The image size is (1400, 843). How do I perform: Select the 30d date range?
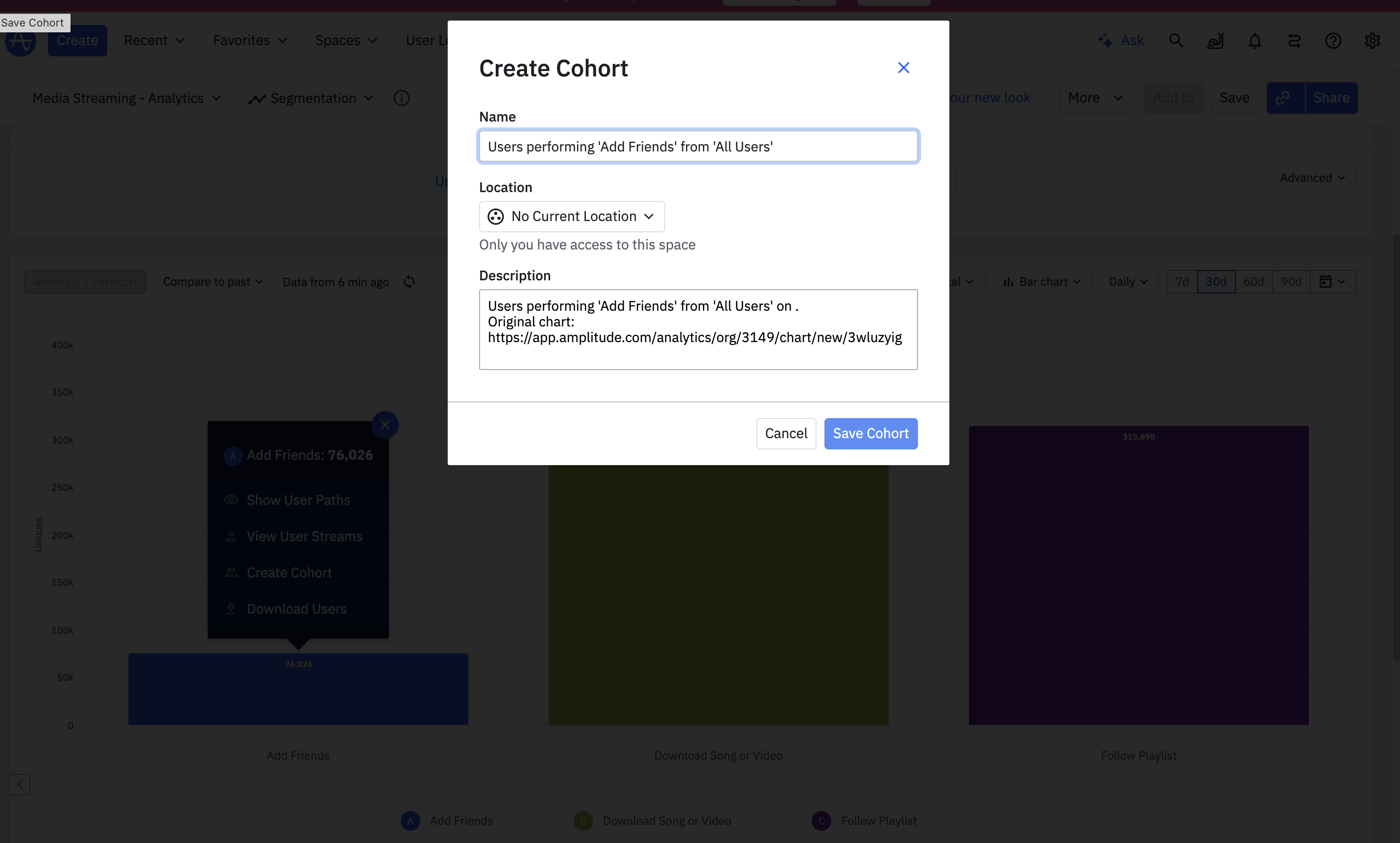coord(1215,282)
